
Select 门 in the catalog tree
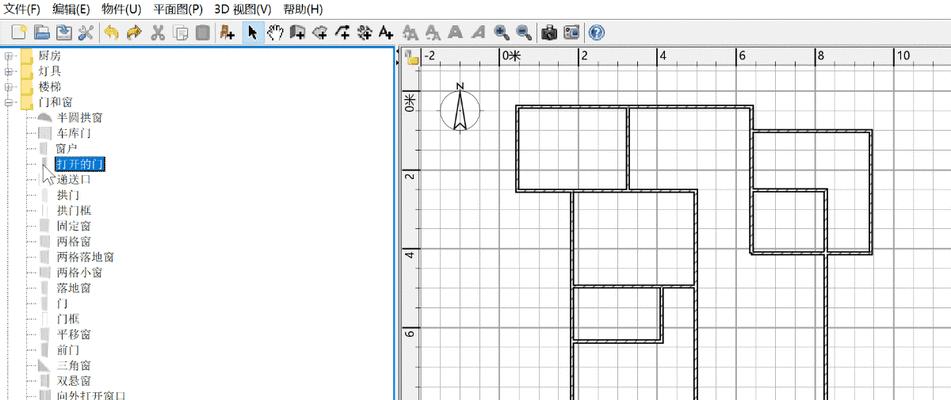(62, 304)
